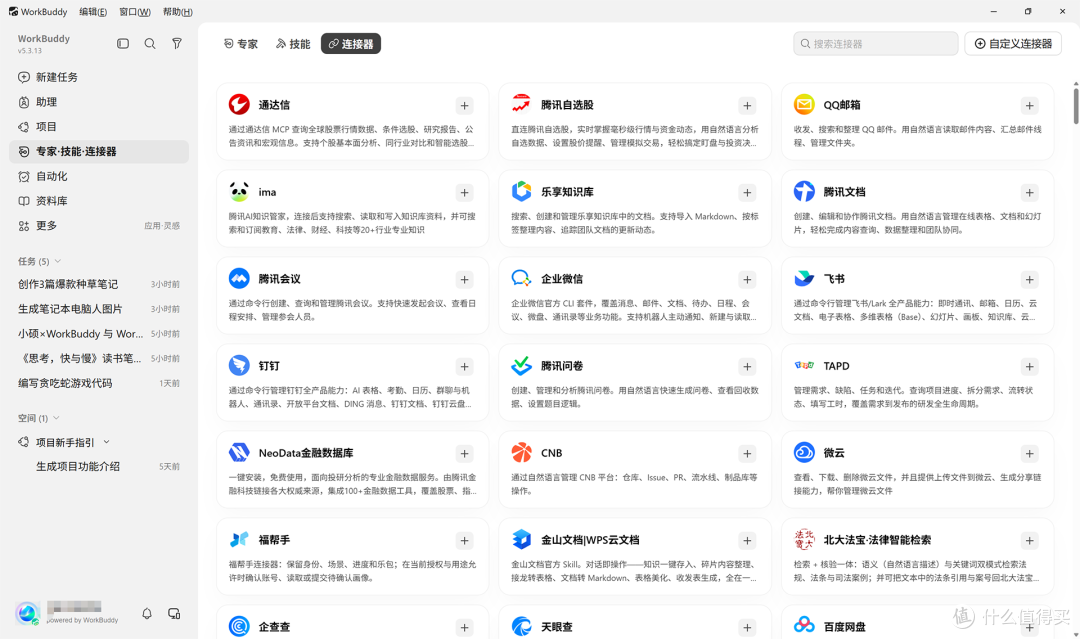Add the 腾讯问卷 connector
This screenshot has width=1080, height=639.
747,366
